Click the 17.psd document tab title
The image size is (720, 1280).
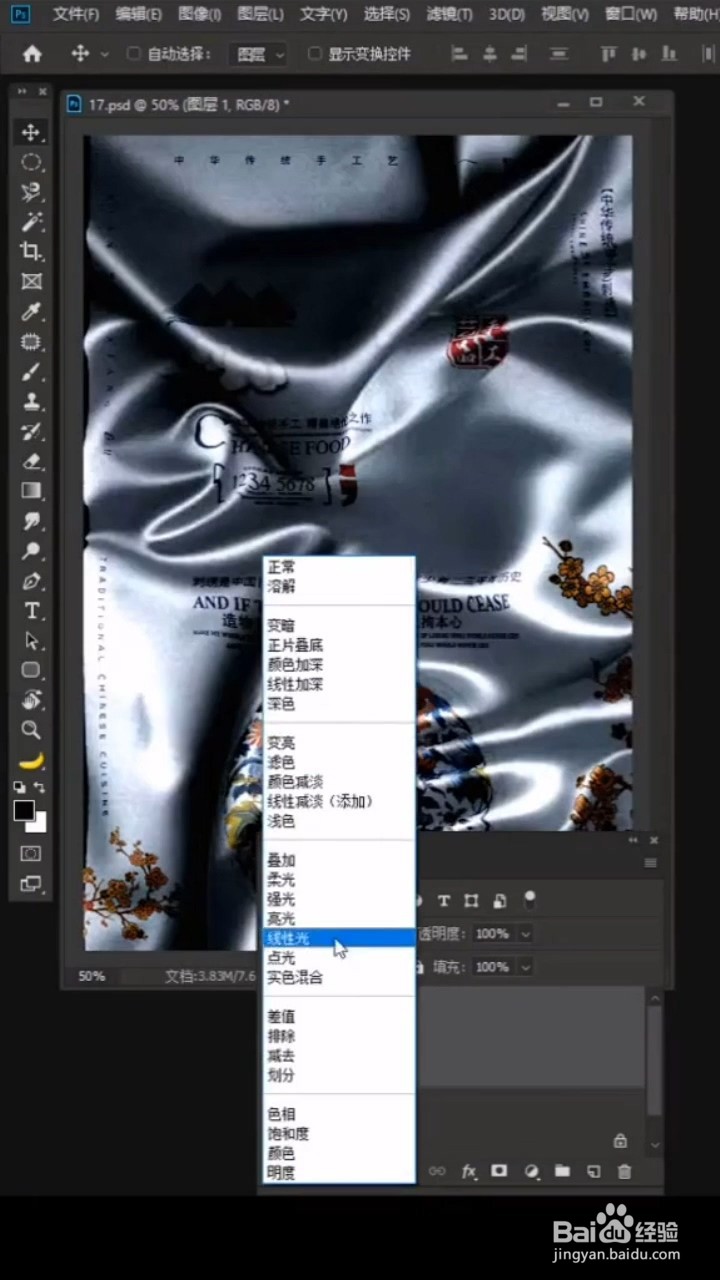[189, 103]
